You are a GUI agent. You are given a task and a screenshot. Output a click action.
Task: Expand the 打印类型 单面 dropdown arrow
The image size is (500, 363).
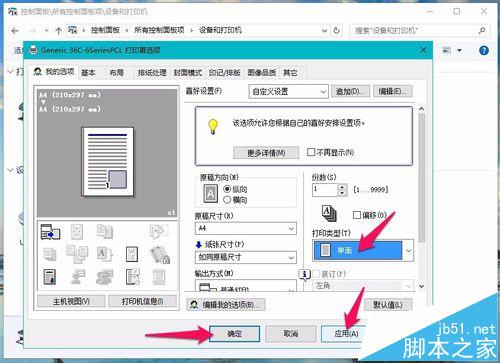pyautogui.click(x=408, y=250)
